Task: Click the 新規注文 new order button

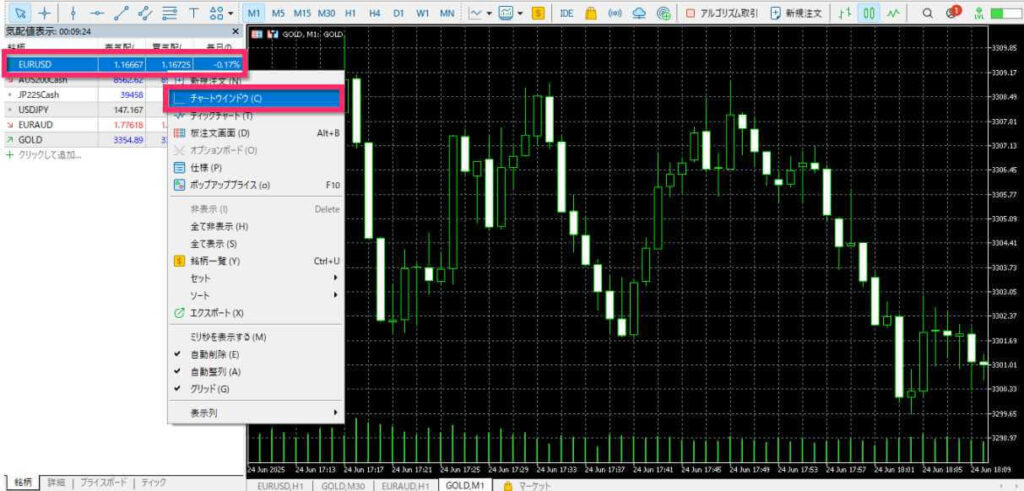Action: click(x=796, y=12)
